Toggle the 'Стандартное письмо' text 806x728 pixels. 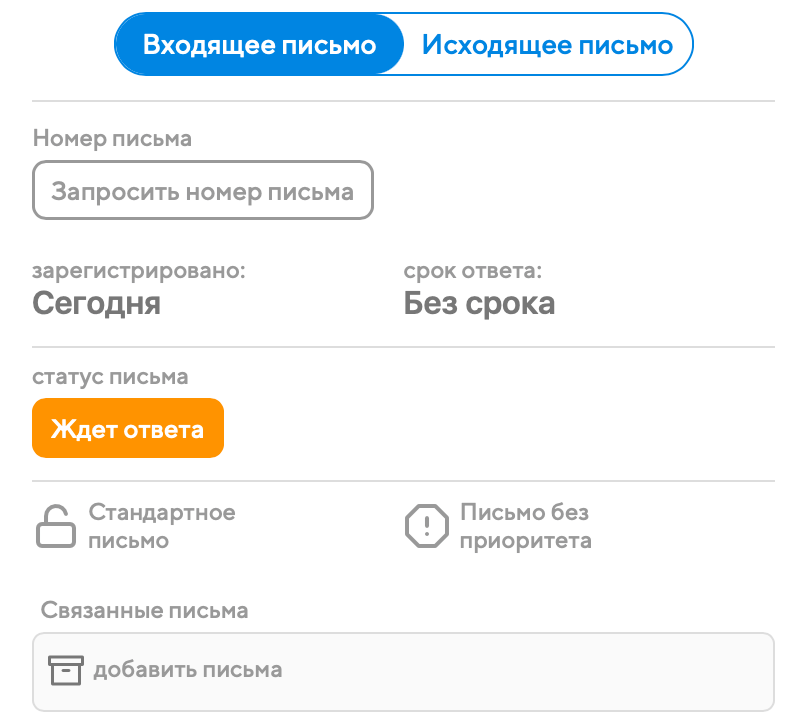tap(162, 527)
